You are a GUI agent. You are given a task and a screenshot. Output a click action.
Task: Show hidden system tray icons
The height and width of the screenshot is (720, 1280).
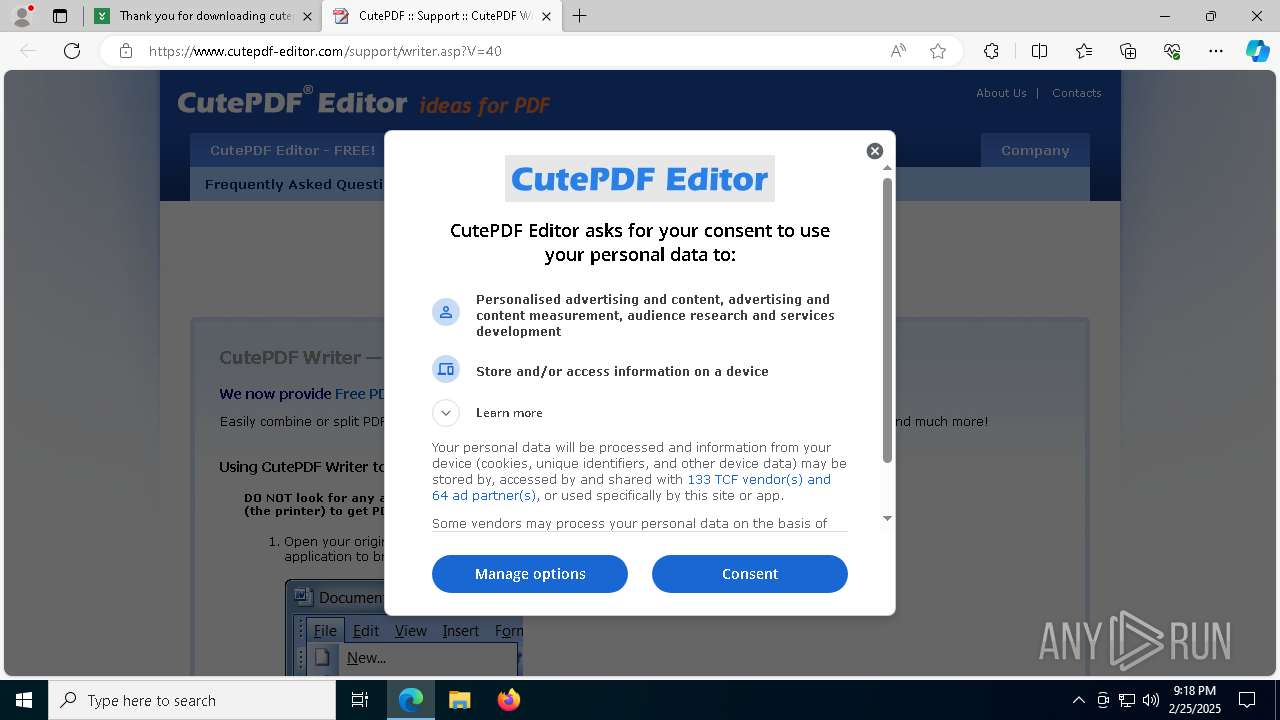click(1078, 700)
